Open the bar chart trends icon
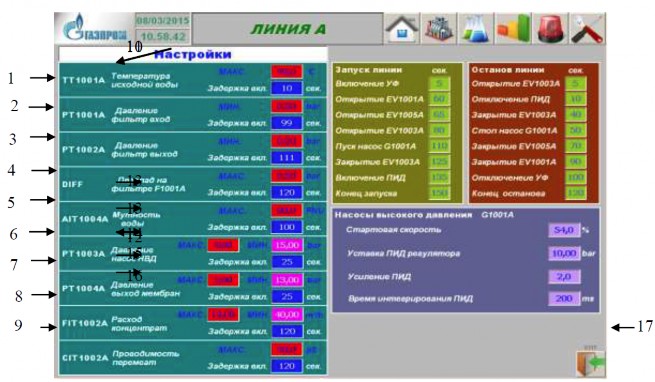The width and height of the screenshot is (655, 382). [x=513, y=29]
